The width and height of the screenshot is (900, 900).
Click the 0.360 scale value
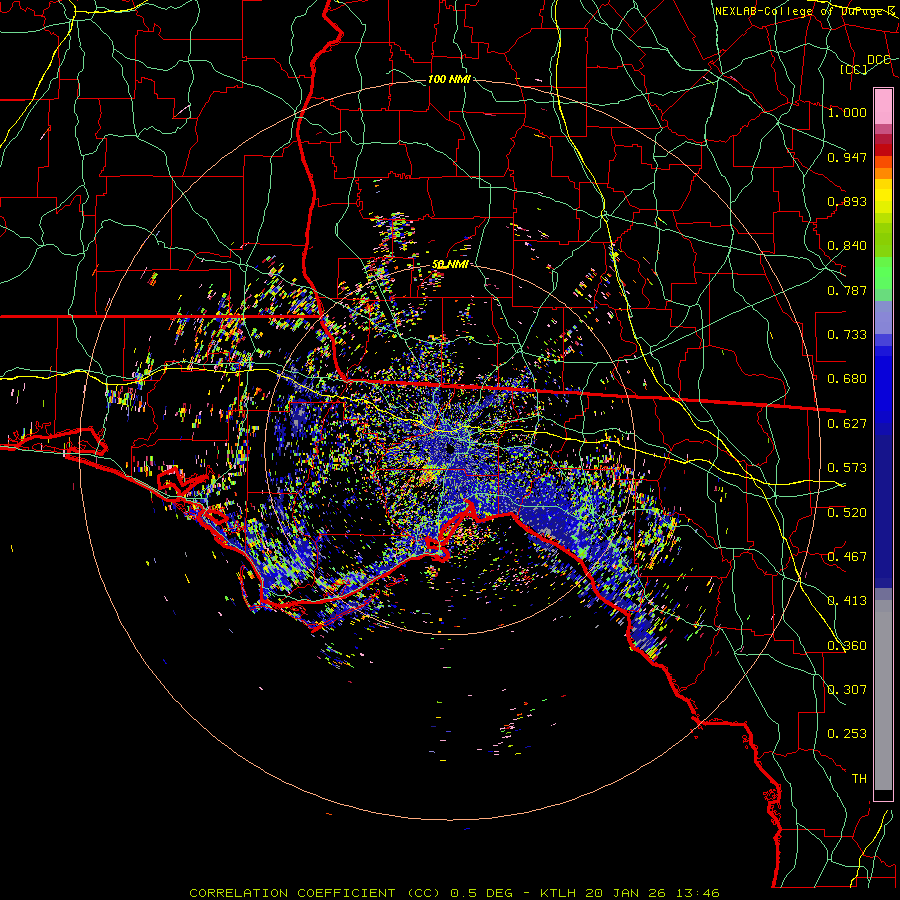847,646
